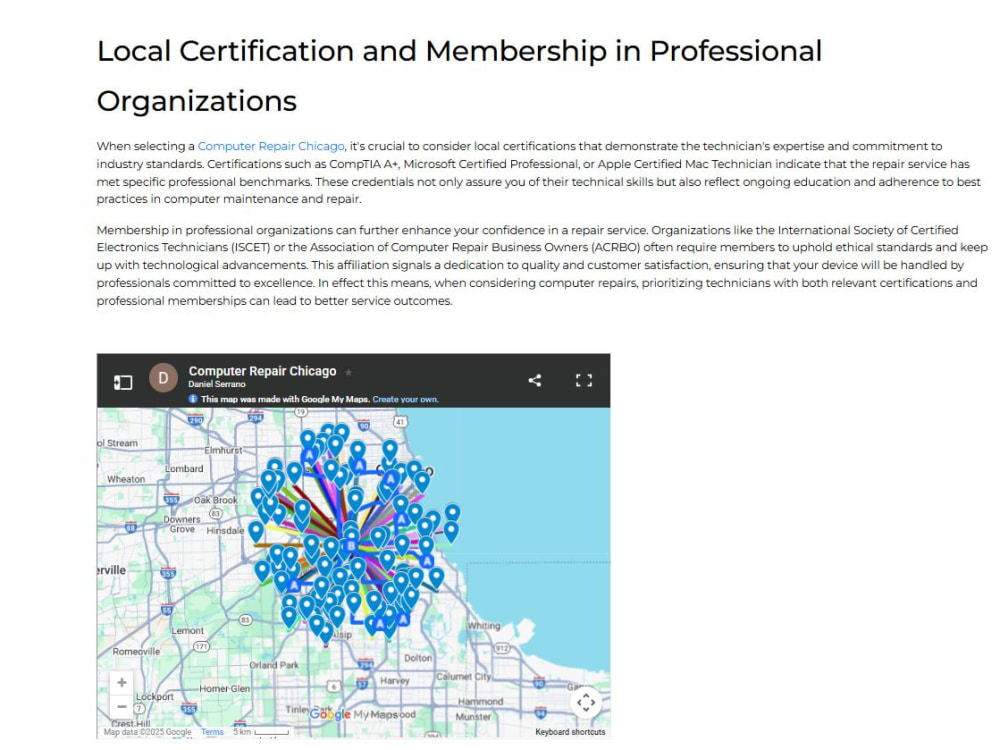
Task: Star the Computer Repair Chicago map
Action: click(x=348, y=372)
